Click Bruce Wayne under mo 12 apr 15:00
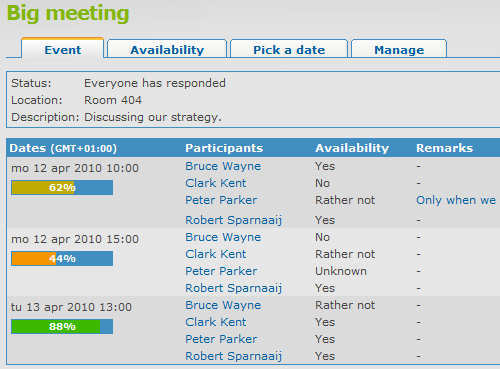Screen dimensions: 500x369 pyautogui.click(x=223, y=237)
